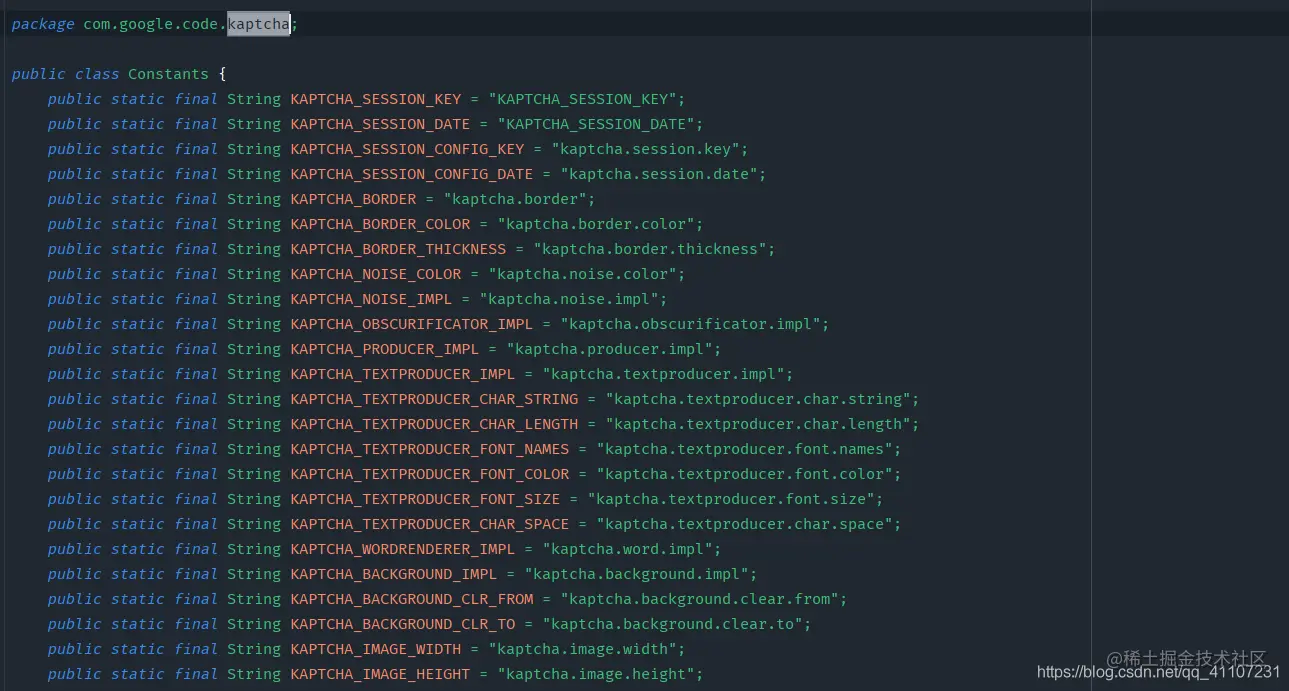Click KAPTCHA_PRODUCER_IMPL identifier
Viewport: 1289px width, 691px height.
[385, 349]
